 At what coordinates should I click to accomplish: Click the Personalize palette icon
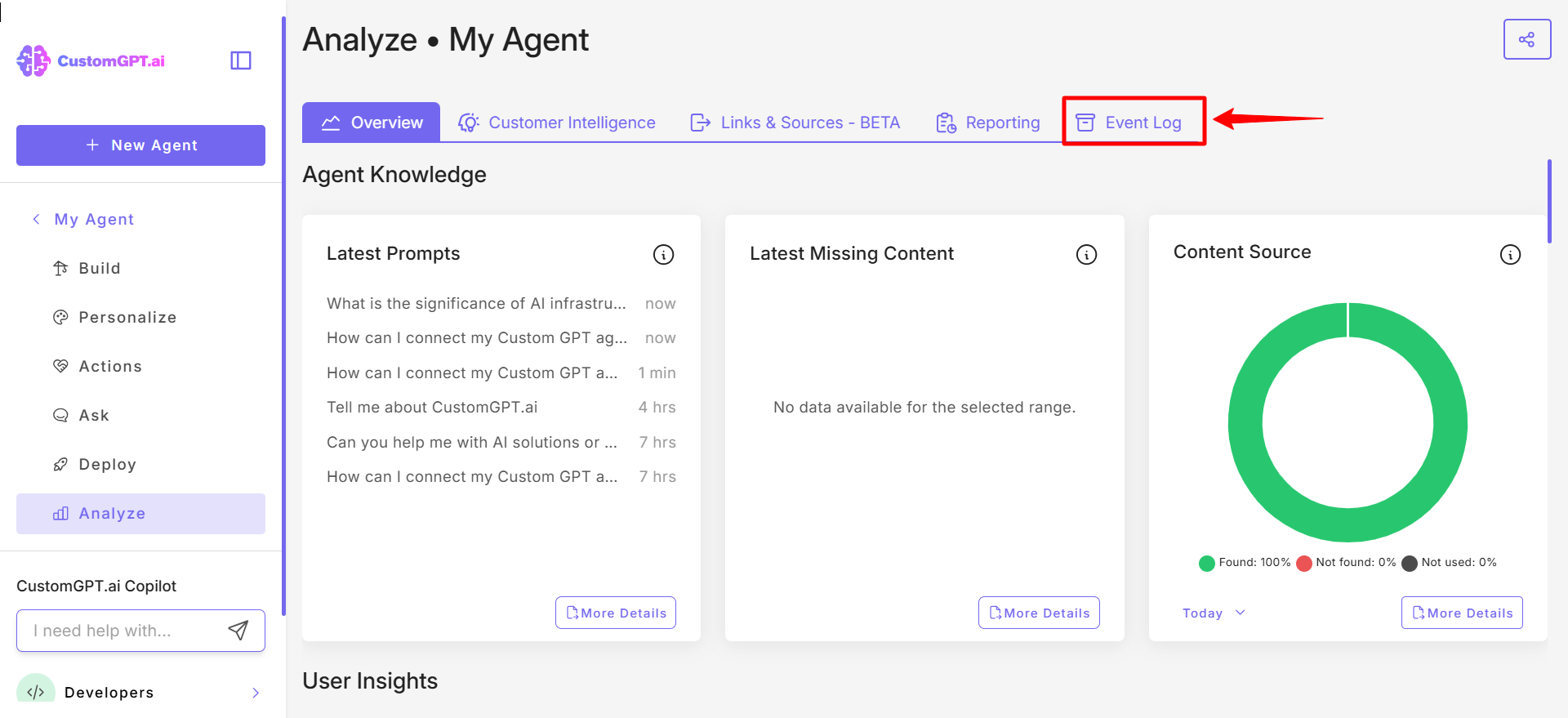tap(60, 317)
